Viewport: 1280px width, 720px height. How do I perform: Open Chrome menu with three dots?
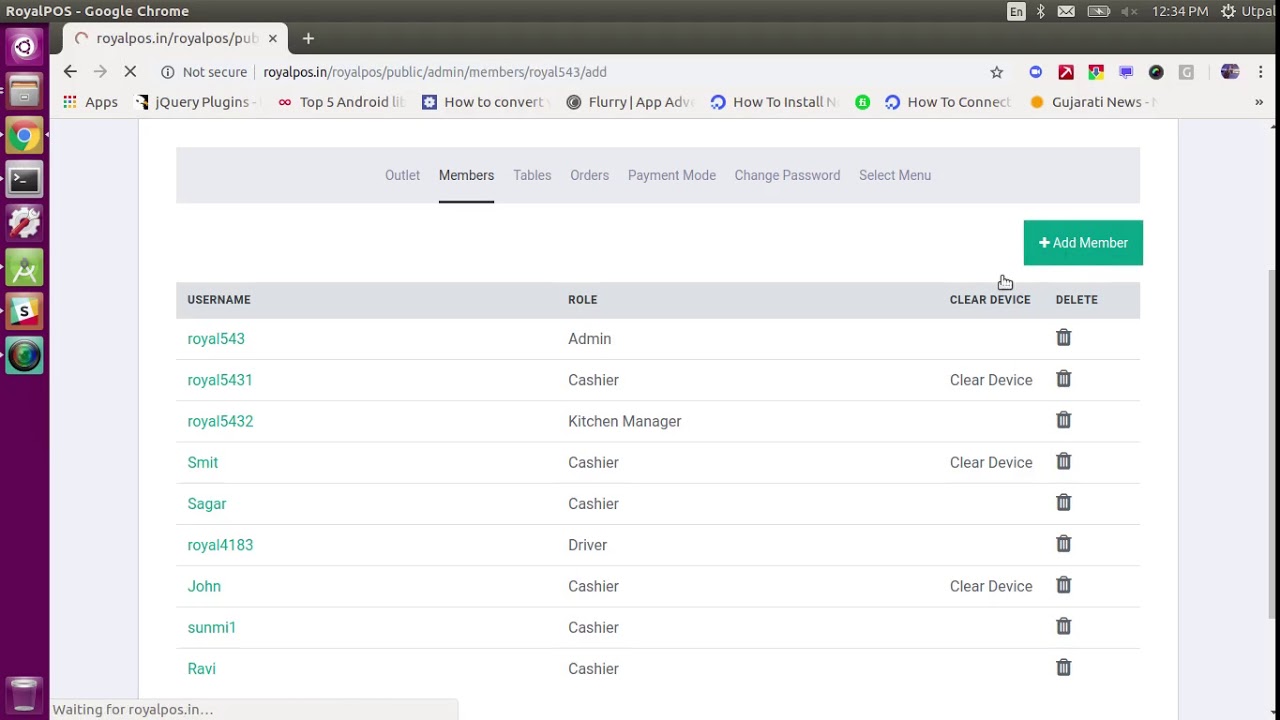pyautogui.click(x=1260, y=72)
